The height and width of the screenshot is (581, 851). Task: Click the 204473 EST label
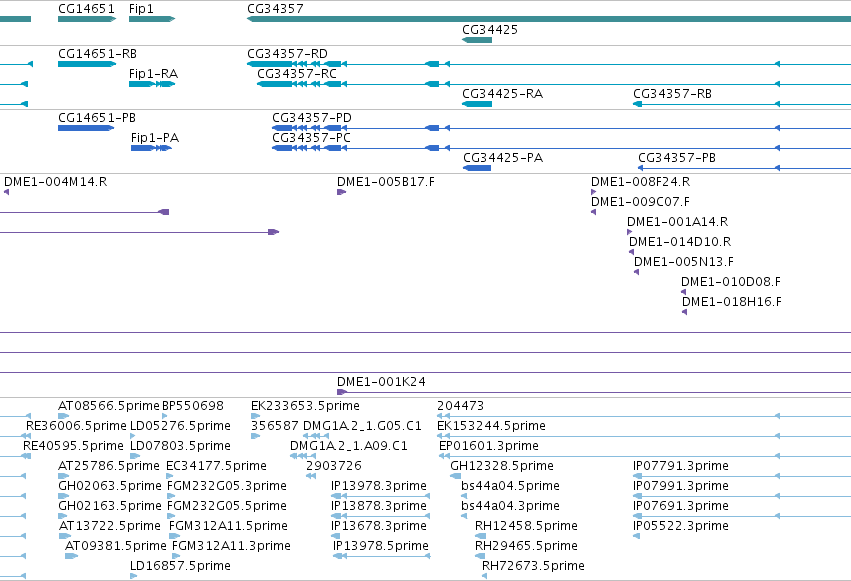[460, 406]
